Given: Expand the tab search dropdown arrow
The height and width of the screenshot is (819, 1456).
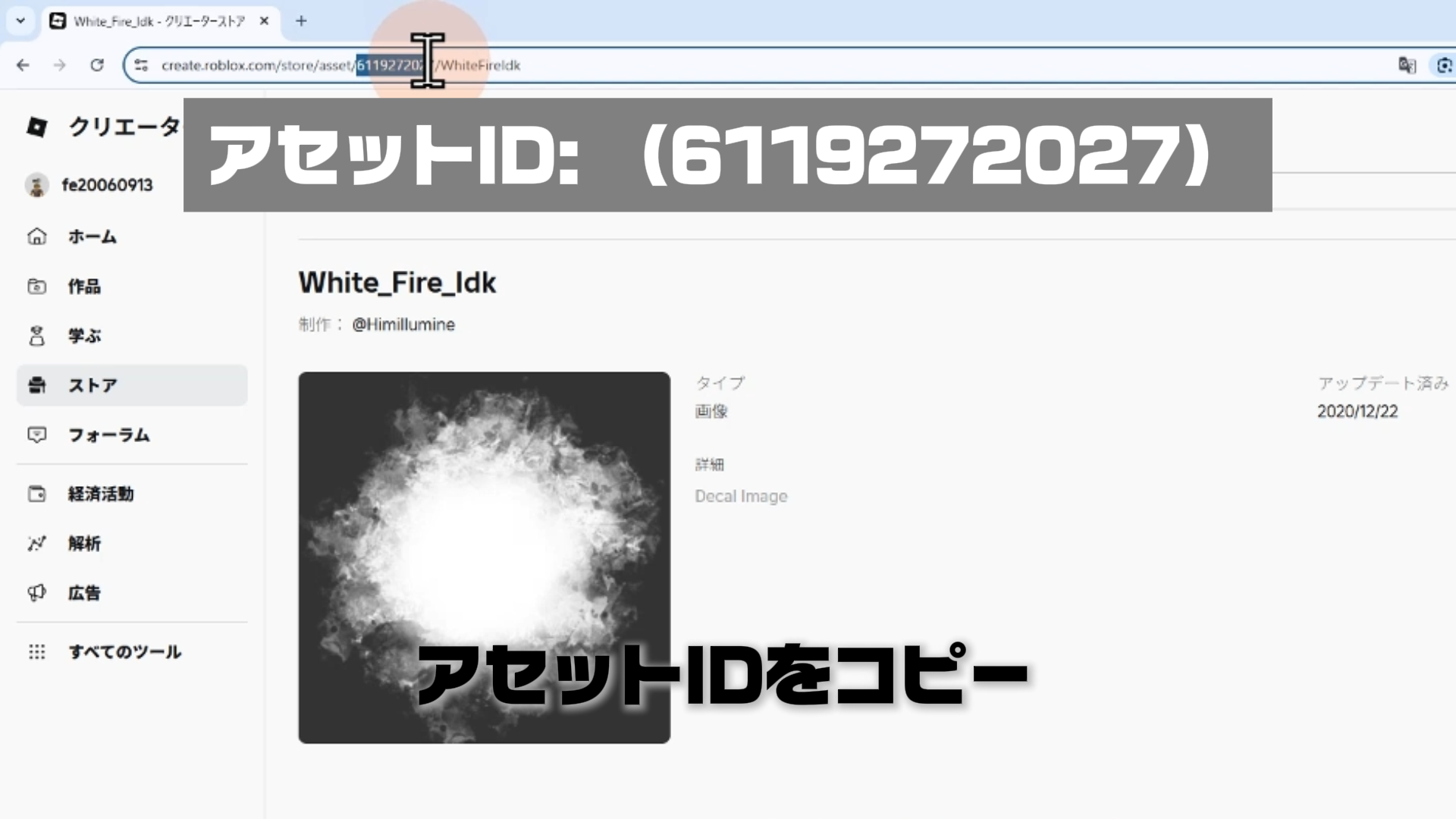Looking at the screenshot, I should [x=20, y=21].
